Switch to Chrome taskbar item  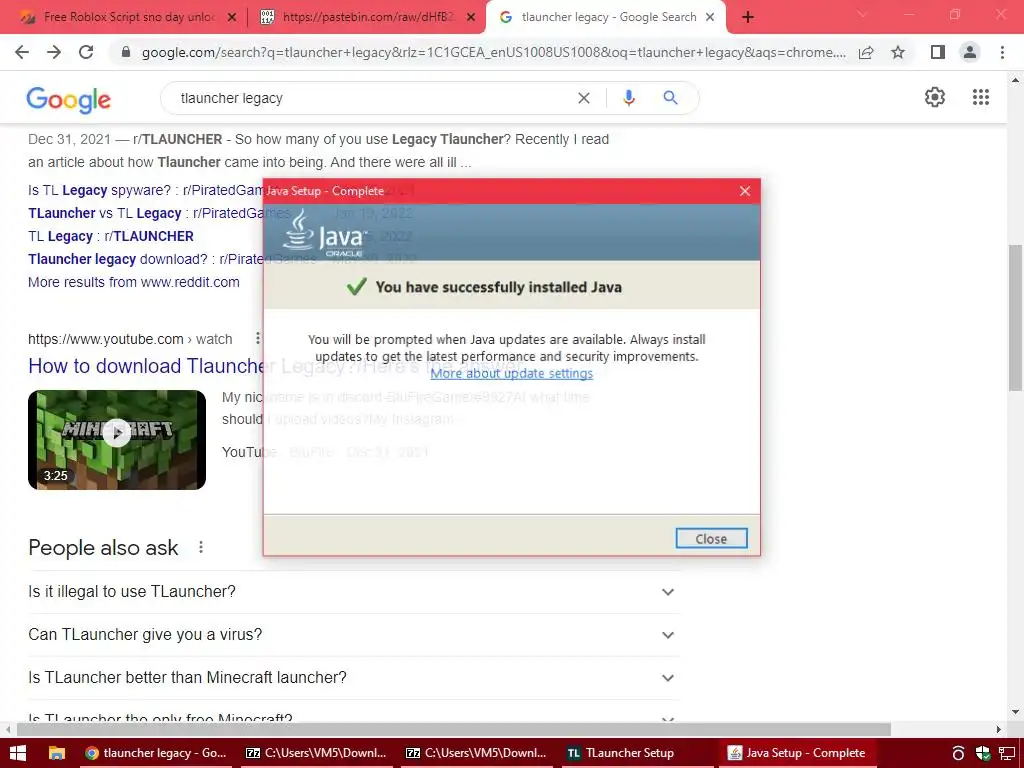pos(155,753)
